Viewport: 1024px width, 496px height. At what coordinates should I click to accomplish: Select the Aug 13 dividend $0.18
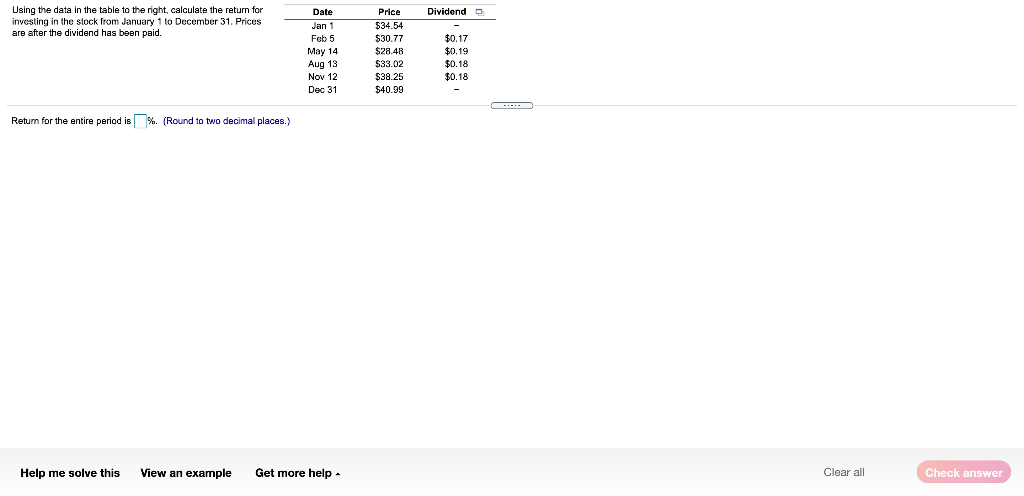pyautogui.click(x=456, y=64)
